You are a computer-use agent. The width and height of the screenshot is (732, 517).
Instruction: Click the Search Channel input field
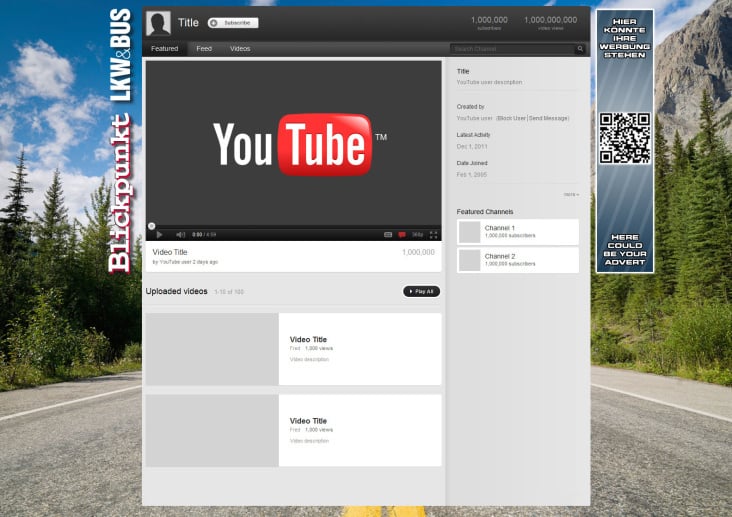(x=514, y=49)
